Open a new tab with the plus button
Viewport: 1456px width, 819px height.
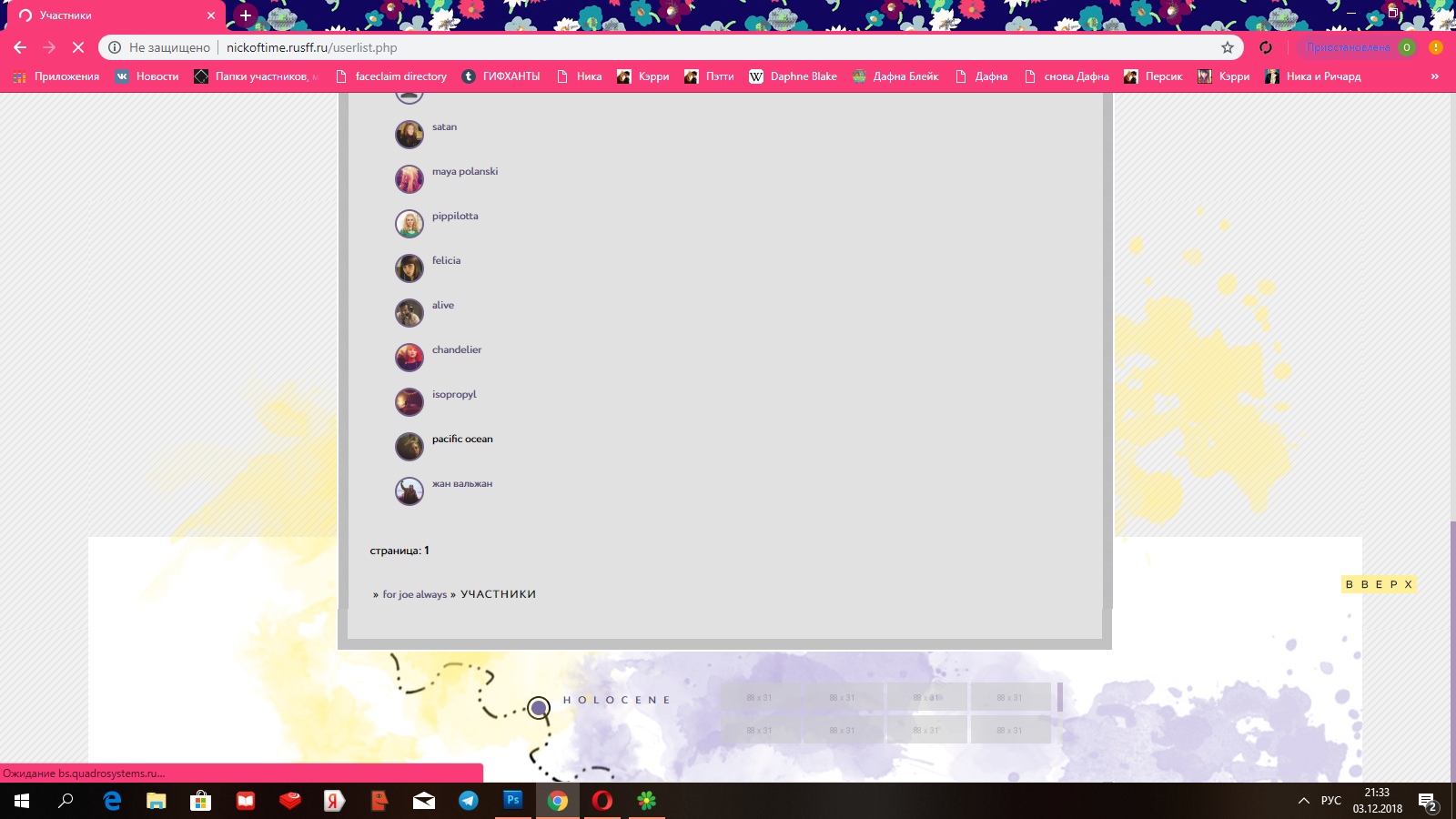click(245, 15)
